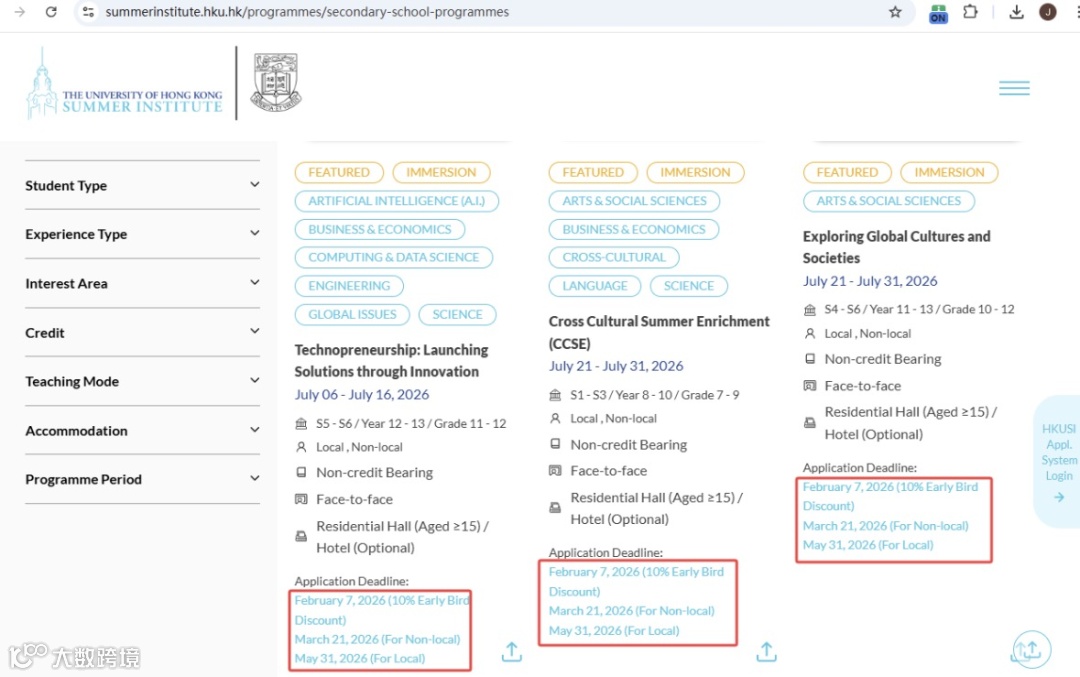Share the Technopreneurship programme card
1080x677 pixels.
[x=511, y=652]
